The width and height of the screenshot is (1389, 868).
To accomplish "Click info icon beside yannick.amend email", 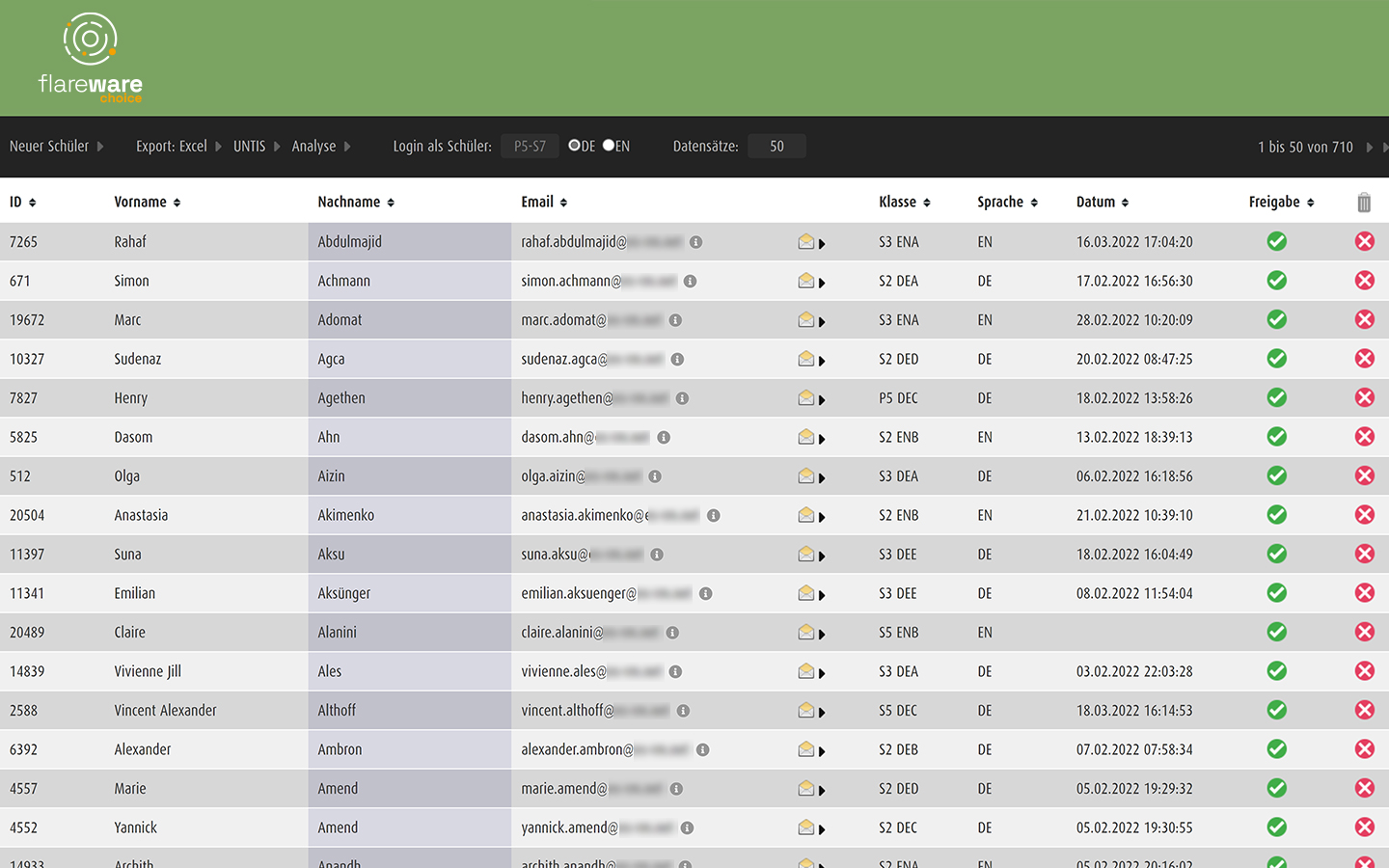I will 687,828.
